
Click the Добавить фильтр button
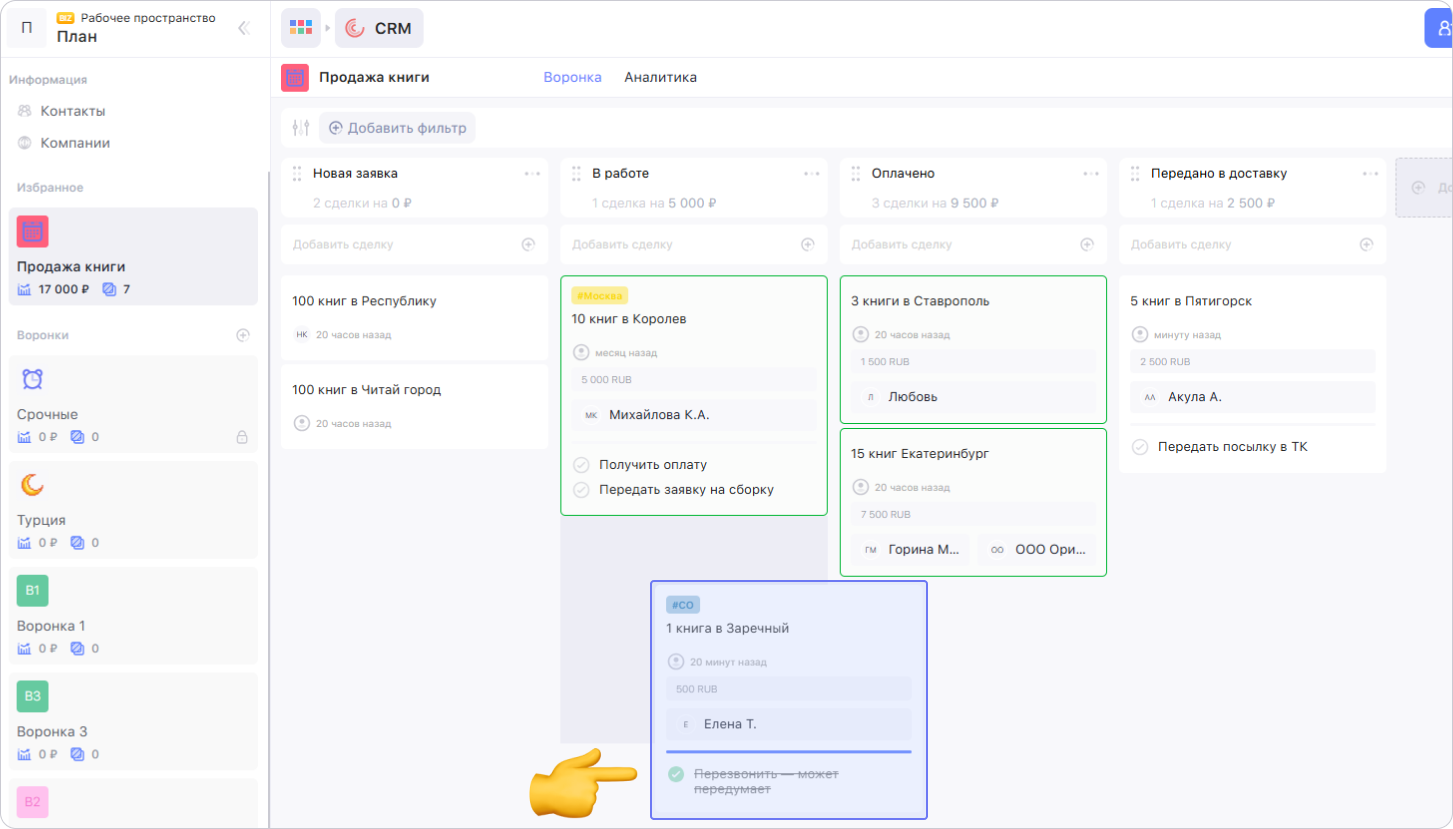click(397, 128)
